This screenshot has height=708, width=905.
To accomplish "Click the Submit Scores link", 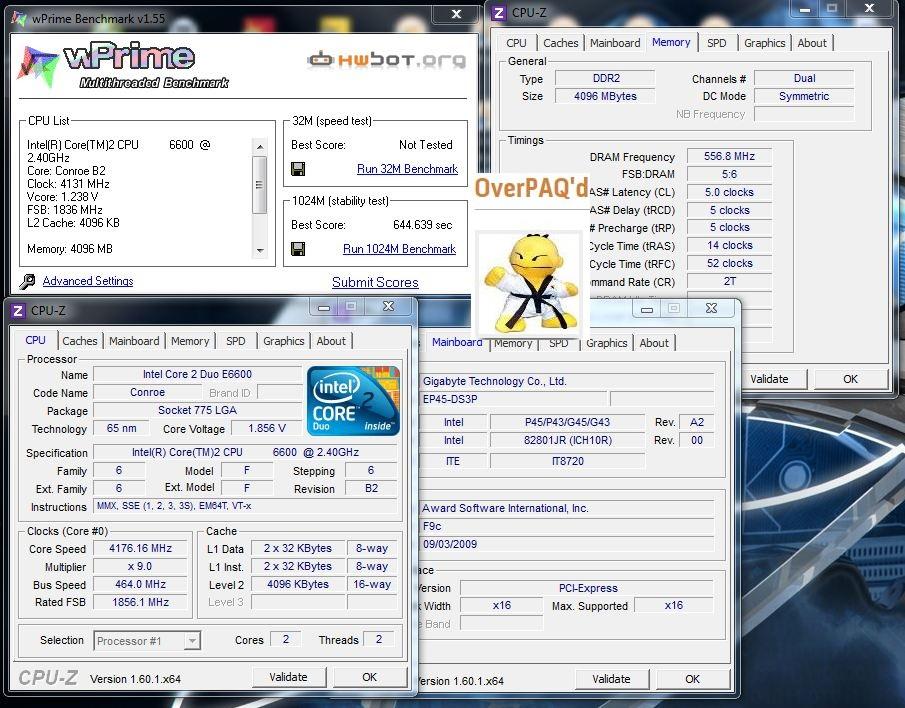I will tap(375, 282).
